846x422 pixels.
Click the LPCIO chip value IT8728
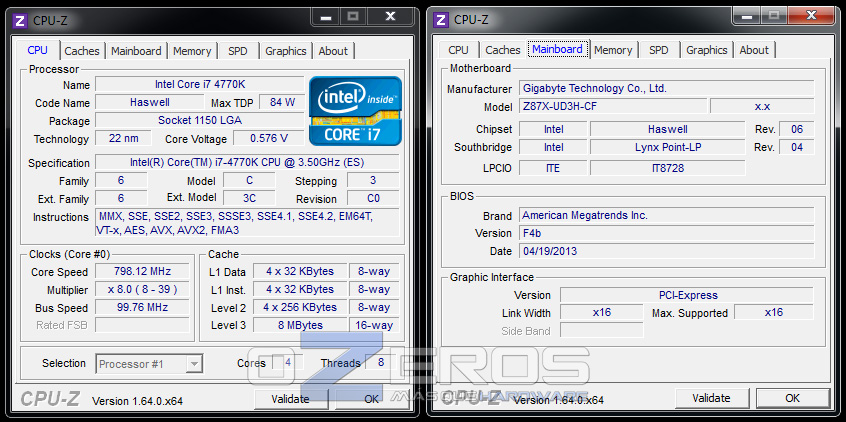coord(667,168)
